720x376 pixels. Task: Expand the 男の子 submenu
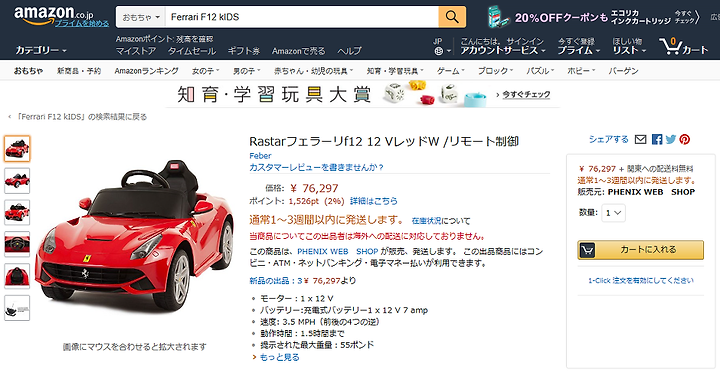[x=247, y=71]
